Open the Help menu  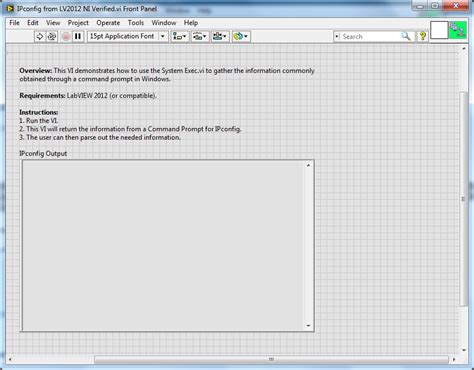click(191, 23)
